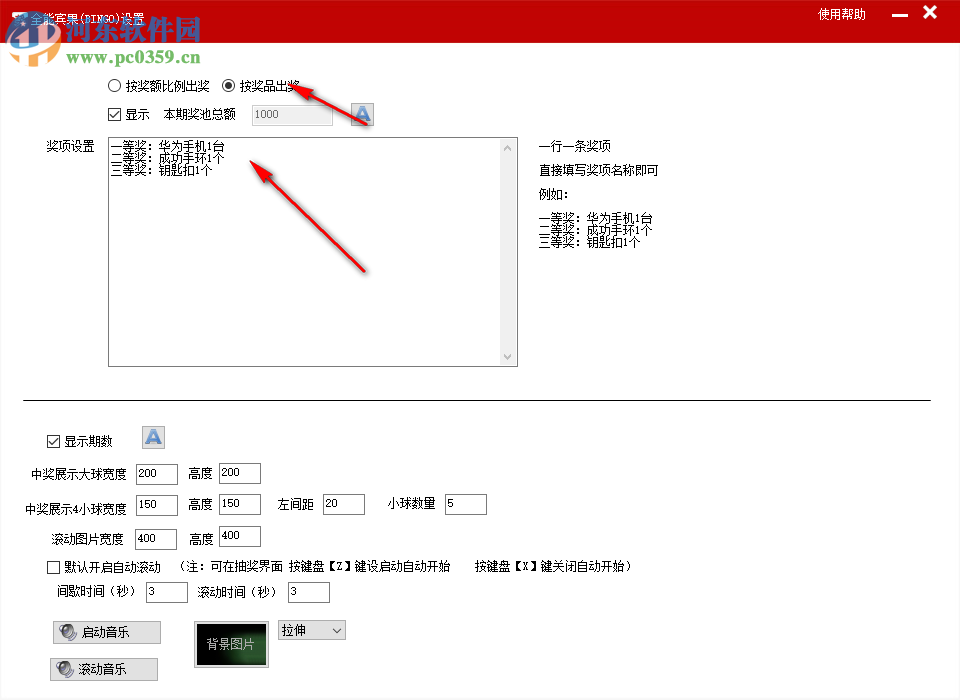Open font settings beside 本期奖池总额 input
This screenshot has height=700, width=960.
[x=360, y=114]
